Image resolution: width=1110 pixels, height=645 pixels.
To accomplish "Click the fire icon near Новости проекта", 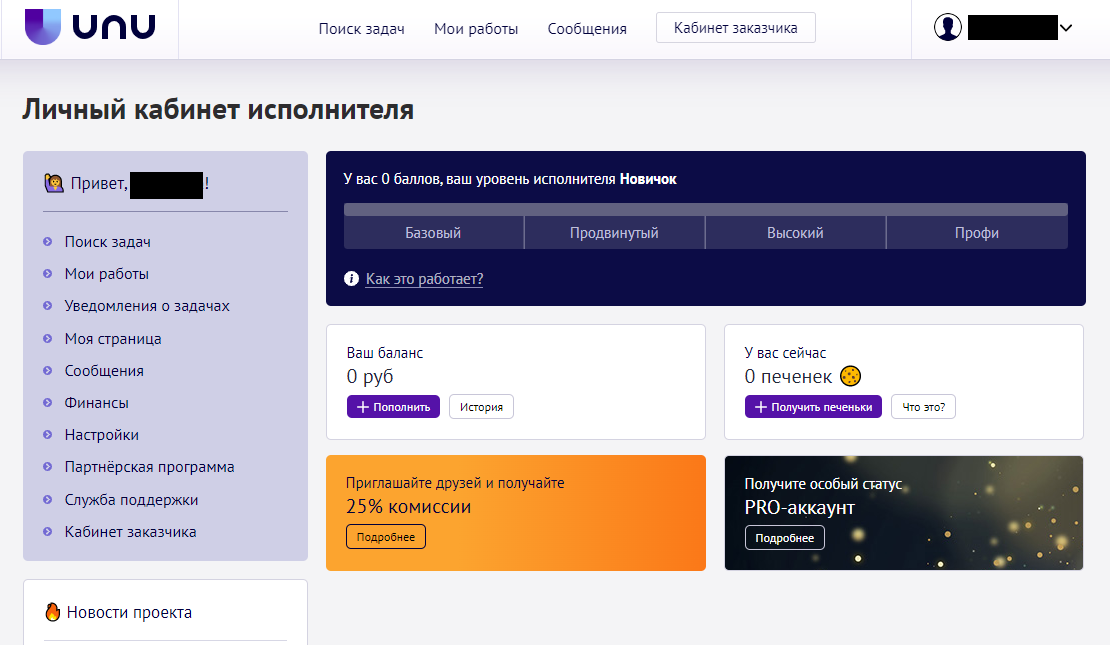I will (x=53, y=612).
